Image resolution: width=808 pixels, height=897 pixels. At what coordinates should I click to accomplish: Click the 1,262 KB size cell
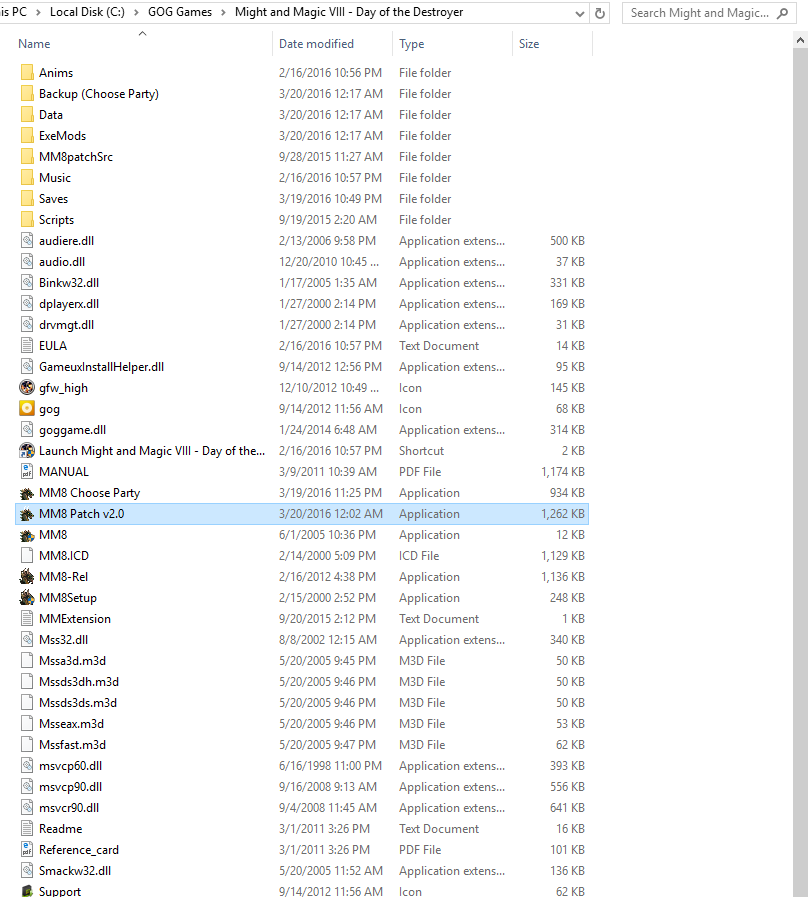(x=563, y=514)
